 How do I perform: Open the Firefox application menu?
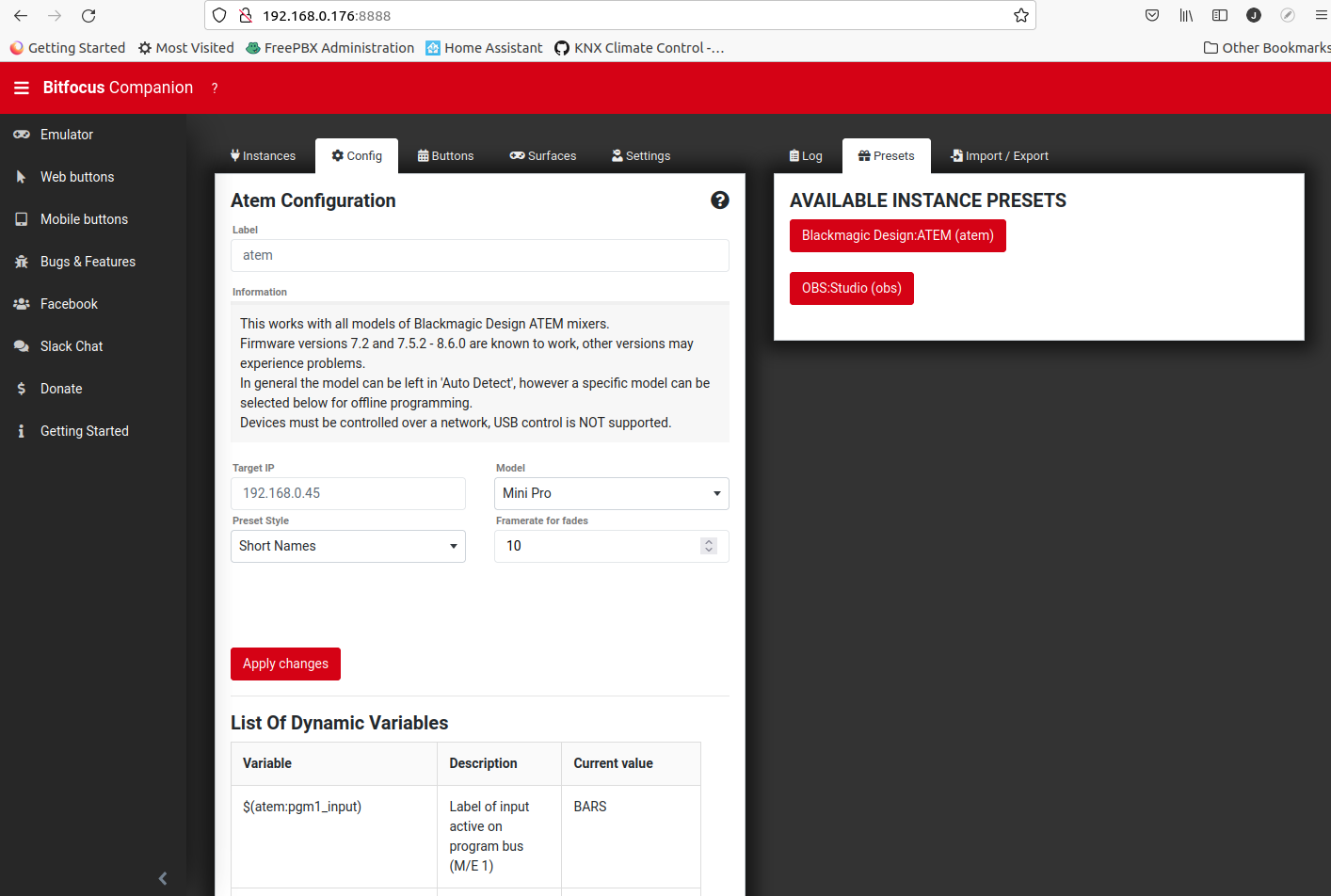click(x=1322, y=15)
